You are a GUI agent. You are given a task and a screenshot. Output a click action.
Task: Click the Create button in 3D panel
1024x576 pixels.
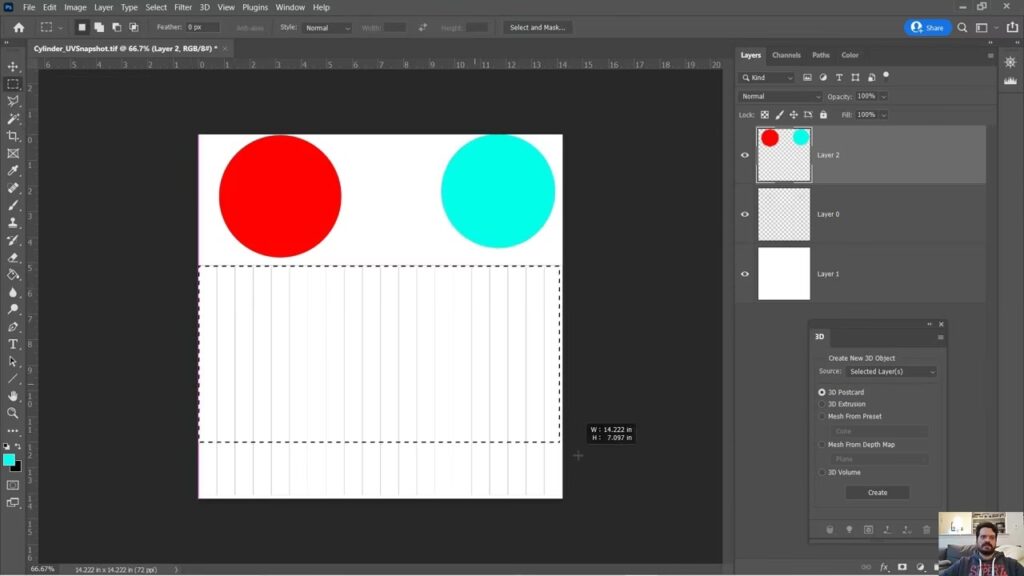point(877,492)
